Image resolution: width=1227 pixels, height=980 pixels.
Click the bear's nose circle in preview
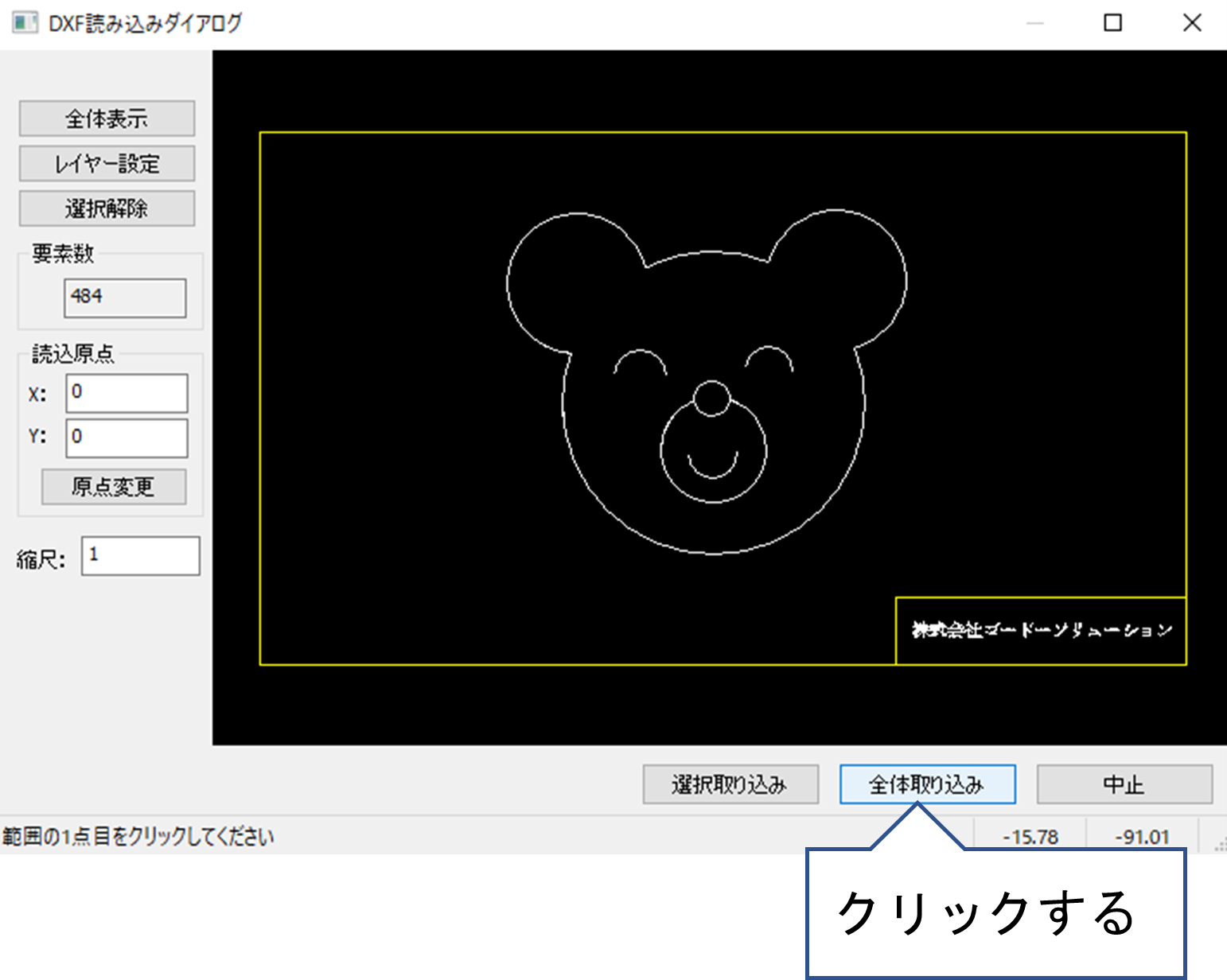click(711, 398)
